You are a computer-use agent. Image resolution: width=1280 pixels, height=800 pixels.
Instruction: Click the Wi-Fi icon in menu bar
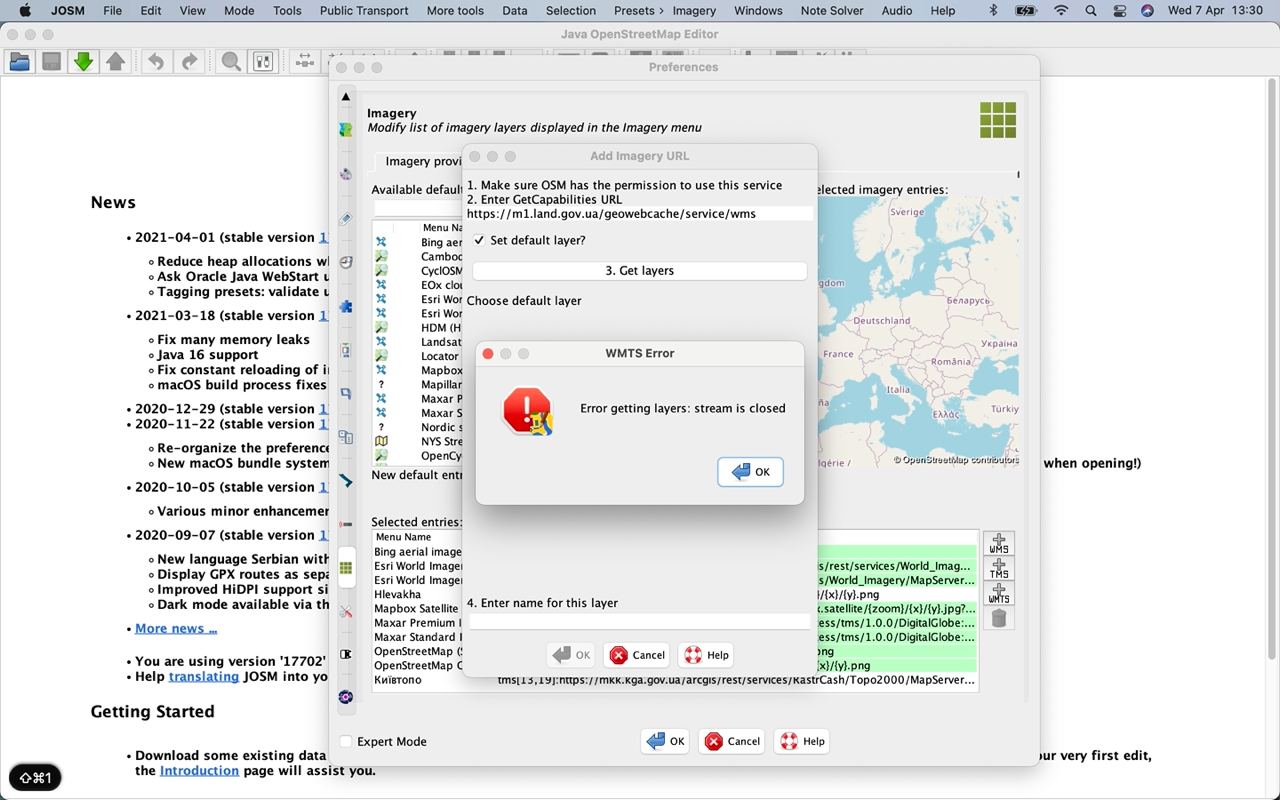[1061, 11]
